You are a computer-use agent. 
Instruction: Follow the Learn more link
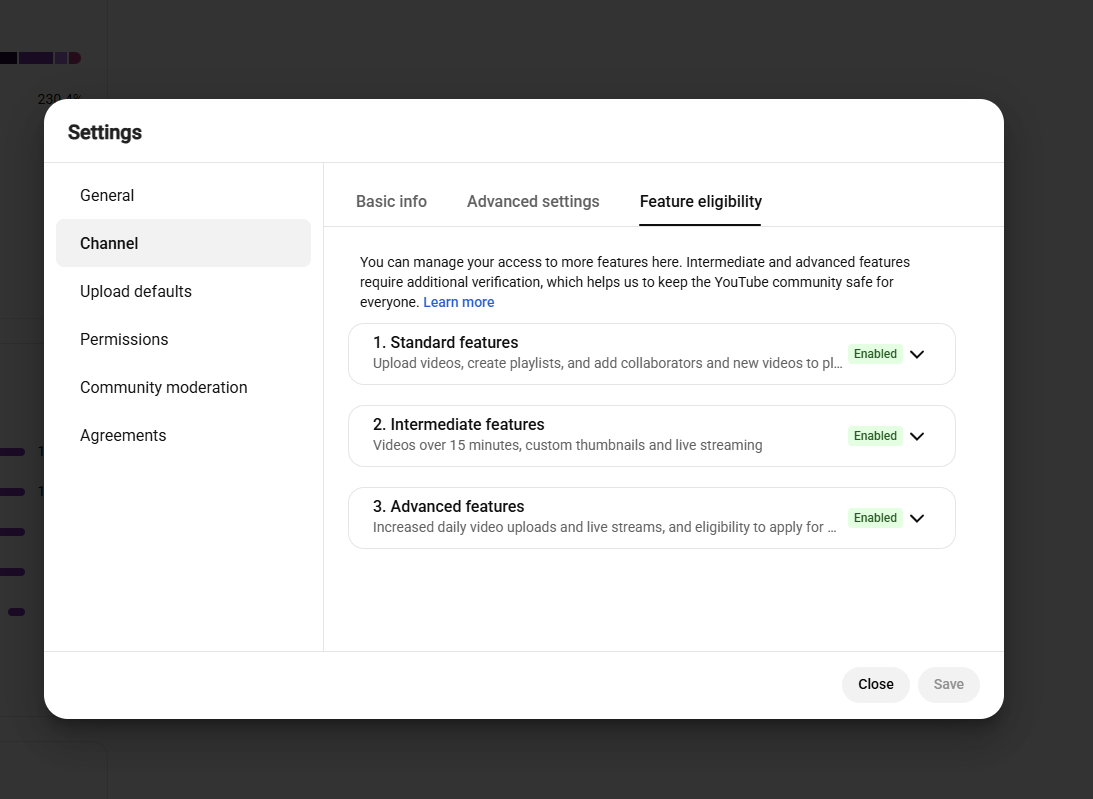[x=459, y=303]
